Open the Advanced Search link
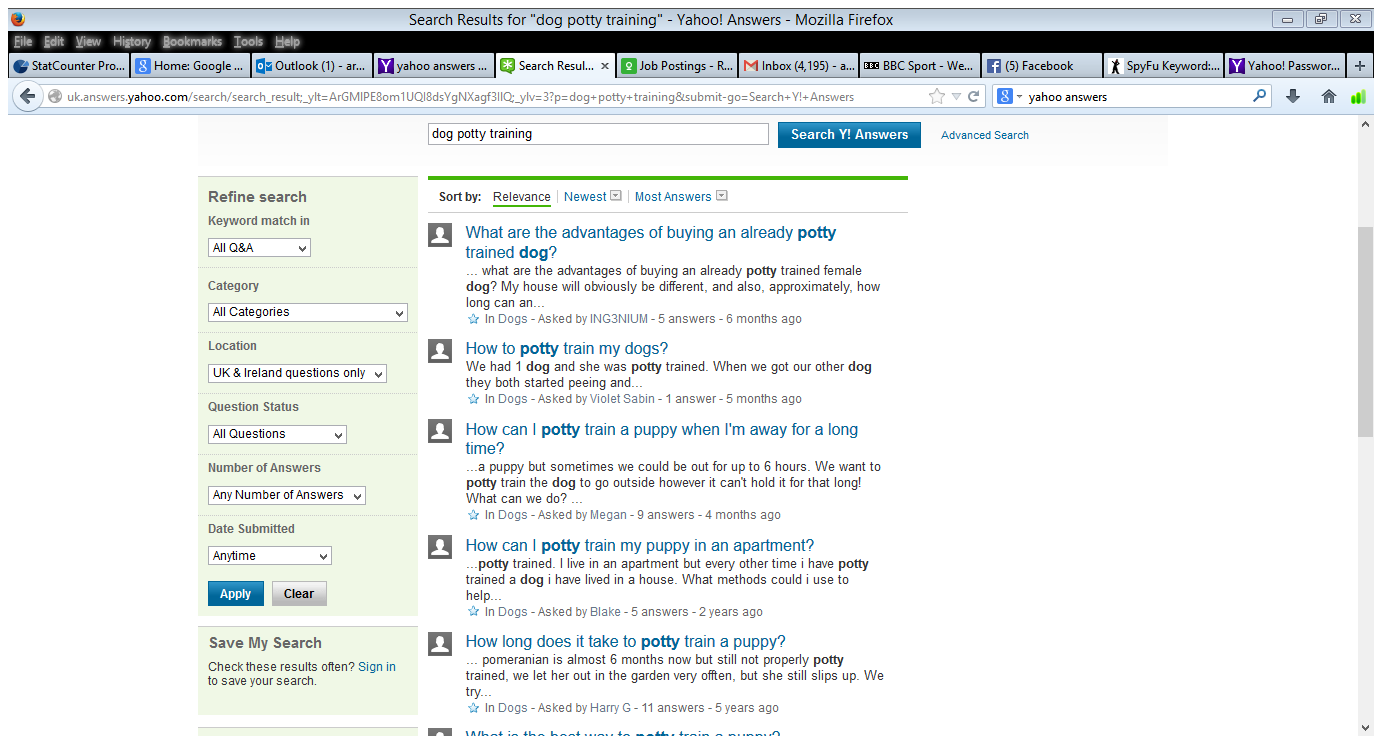Image resolution: width=1382 pixels, height=744 pixels. tap(984, 135)
